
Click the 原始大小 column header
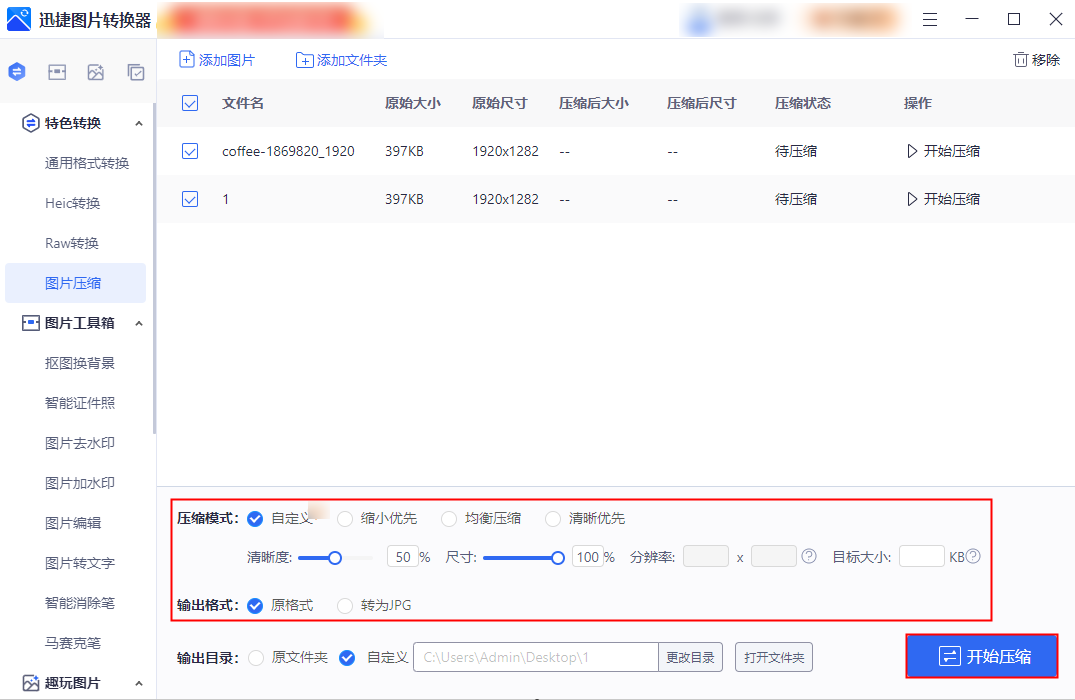coord(413,104)
